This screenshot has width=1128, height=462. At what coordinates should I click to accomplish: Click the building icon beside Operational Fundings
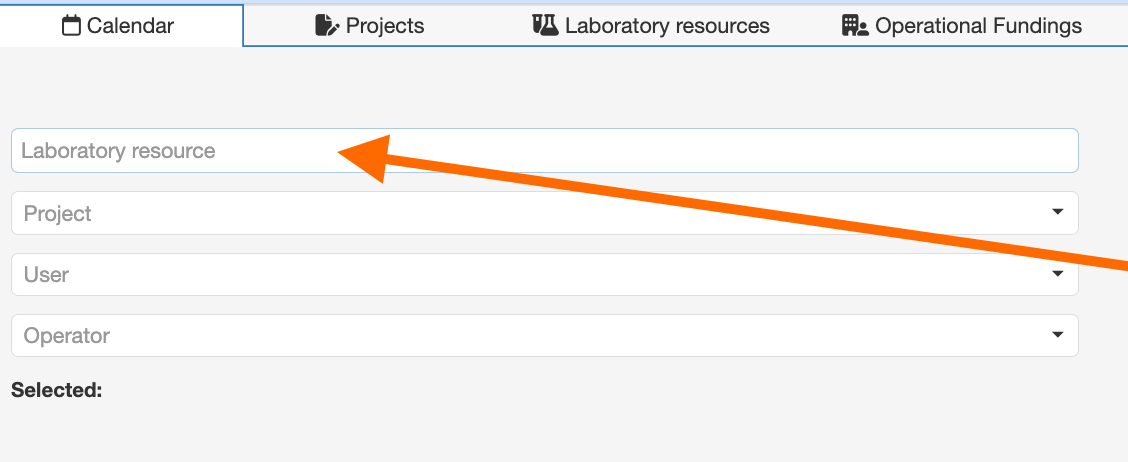click(855, 26)
